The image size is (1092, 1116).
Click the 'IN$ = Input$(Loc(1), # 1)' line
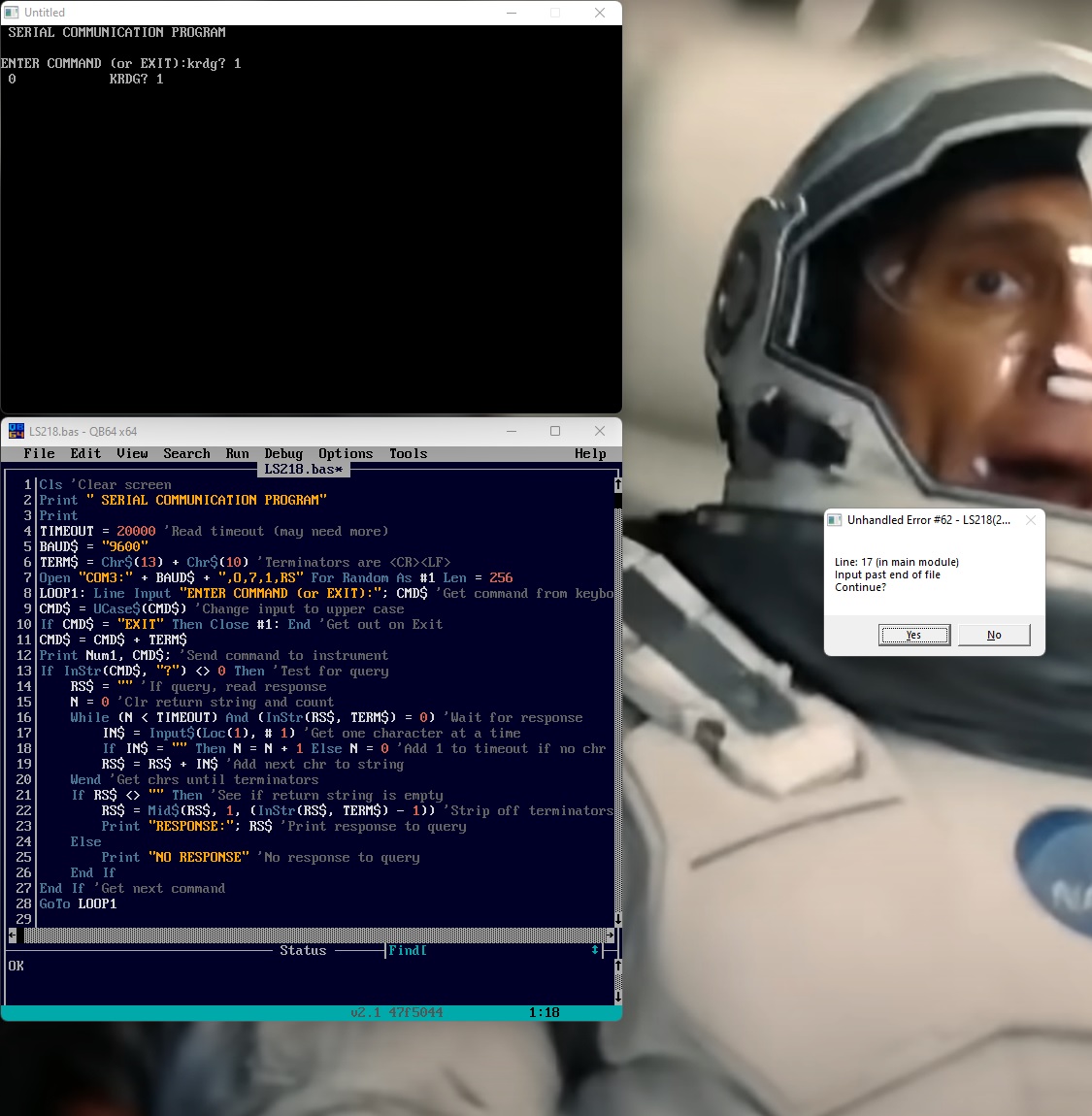point(311,733)
